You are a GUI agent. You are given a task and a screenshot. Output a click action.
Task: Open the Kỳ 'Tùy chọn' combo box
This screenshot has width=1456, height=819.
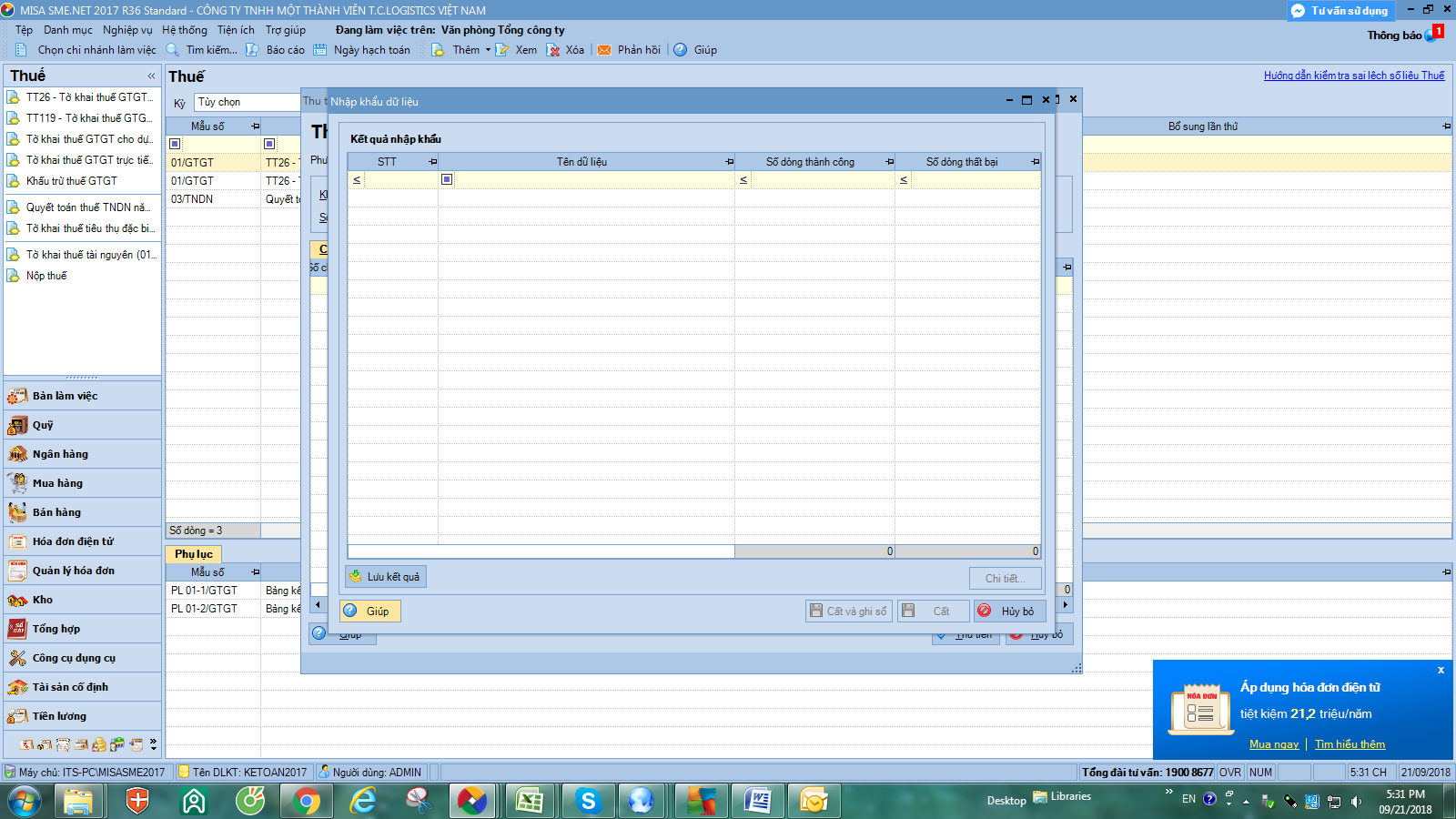point(247,102)
